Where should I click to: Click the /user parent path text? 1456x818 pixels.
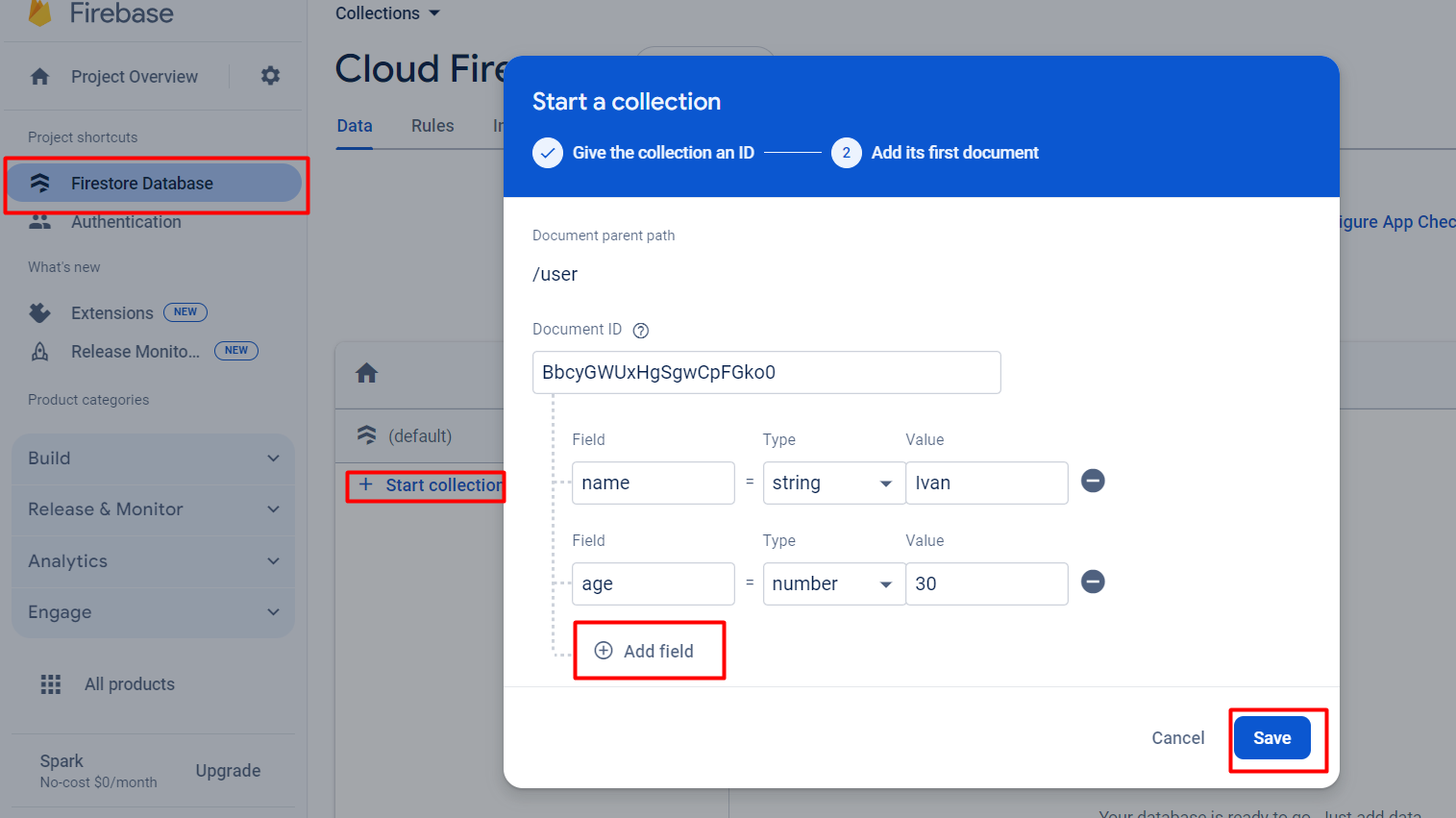(x=555, y=275)
